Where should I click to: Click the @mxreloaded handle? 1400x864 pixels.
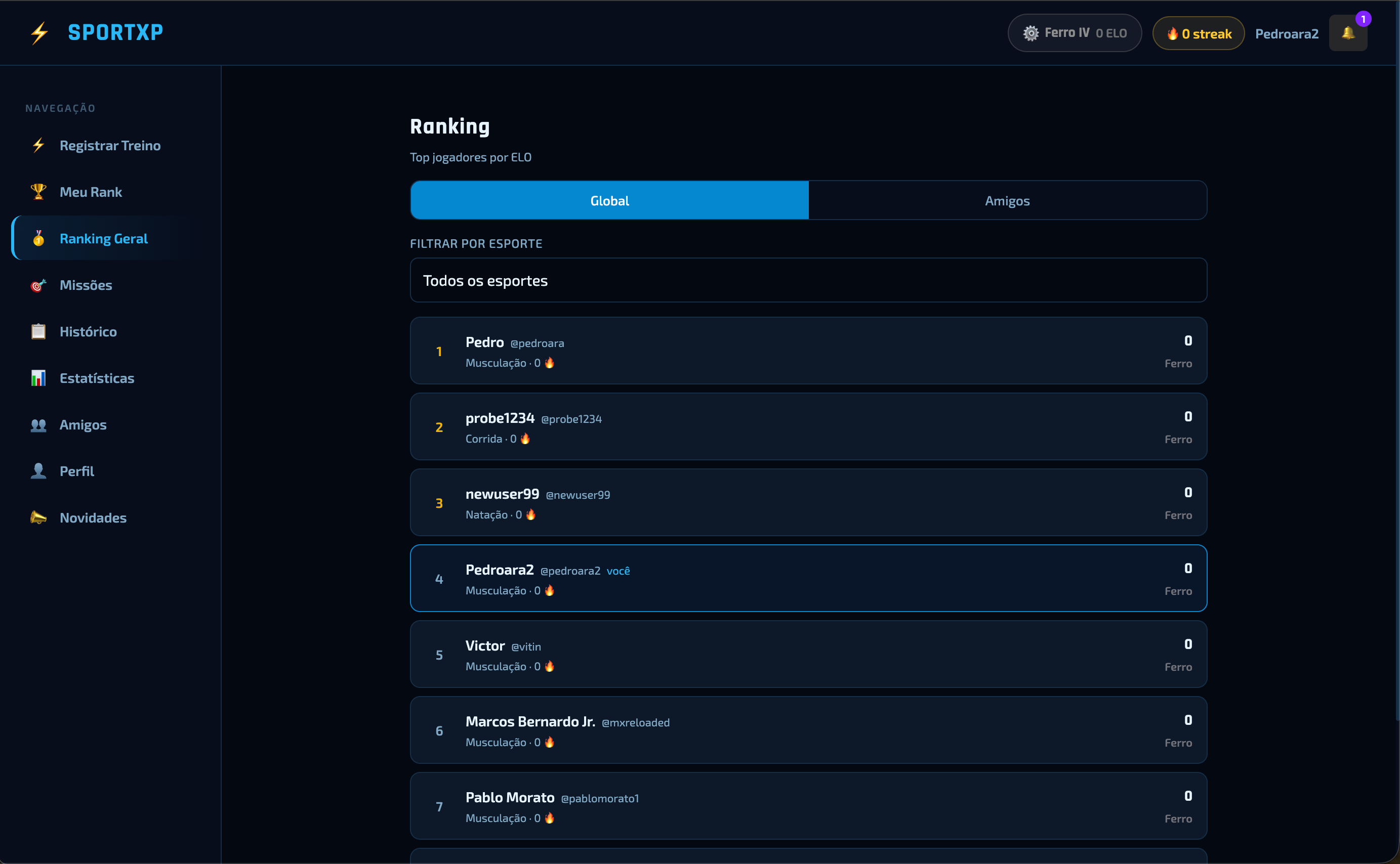pos(635,723)
